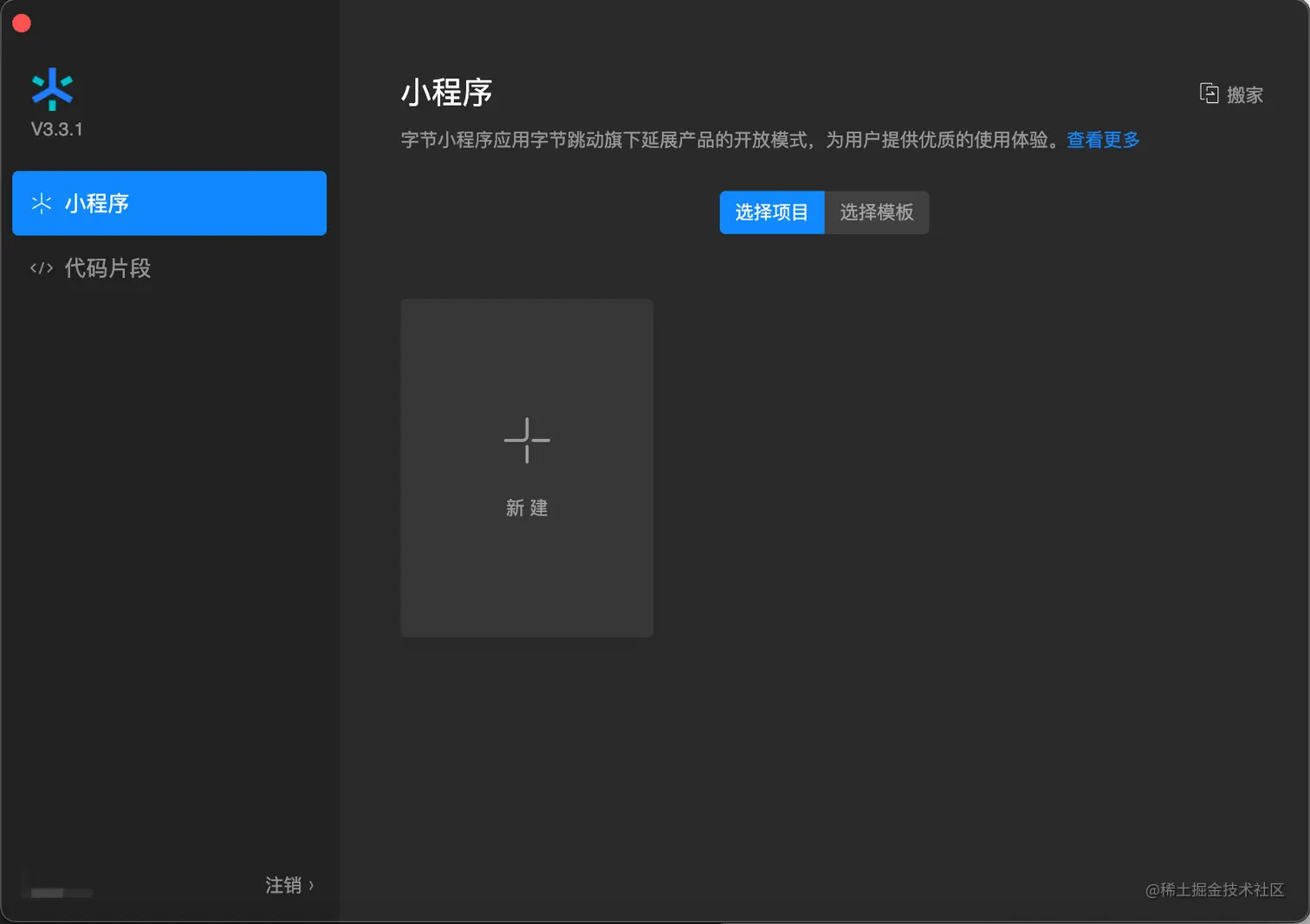This screenshot has width=1310, height=924.
Task: Click the 搬家 text label
Action: pyautogui.click(x=1245, y=95)
